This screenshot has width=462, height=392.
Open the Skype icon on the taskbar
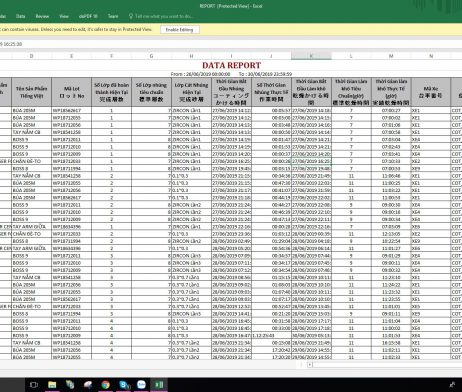pos(124,385)
